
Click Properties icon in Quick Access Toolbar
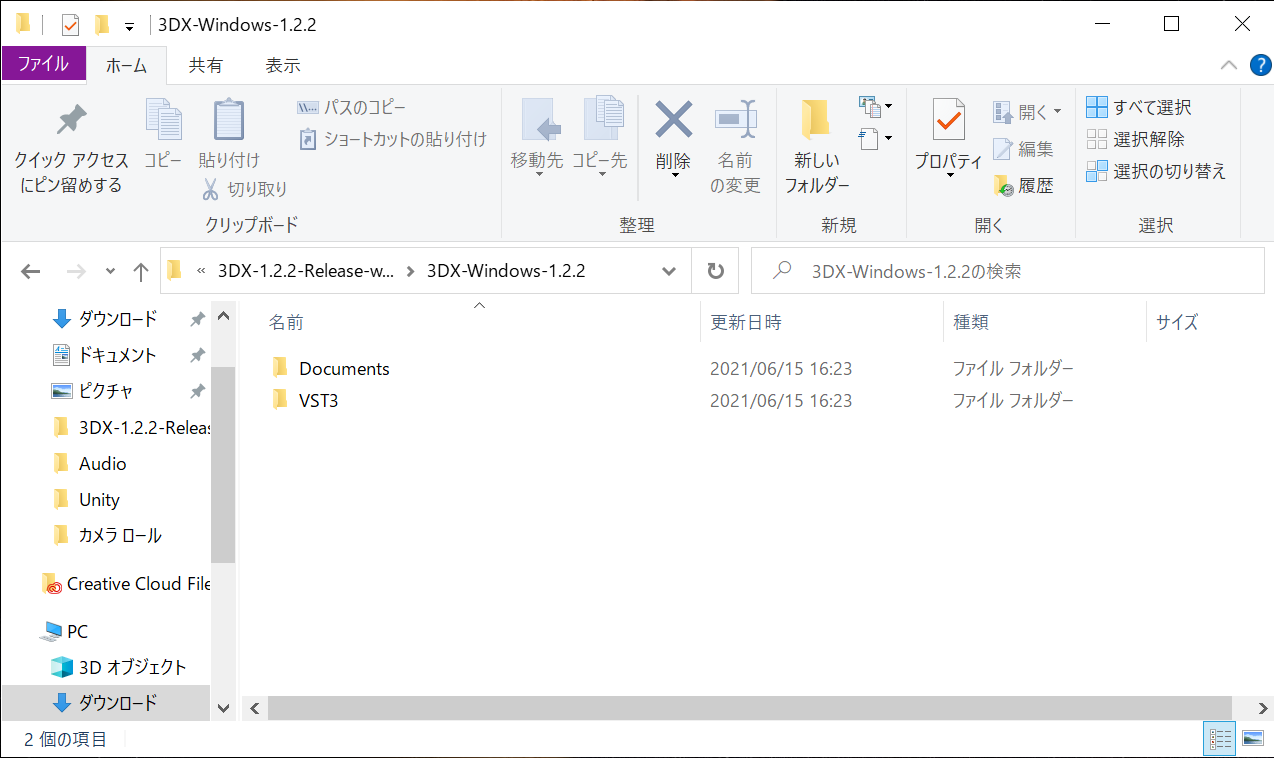(x=70, y=25)
